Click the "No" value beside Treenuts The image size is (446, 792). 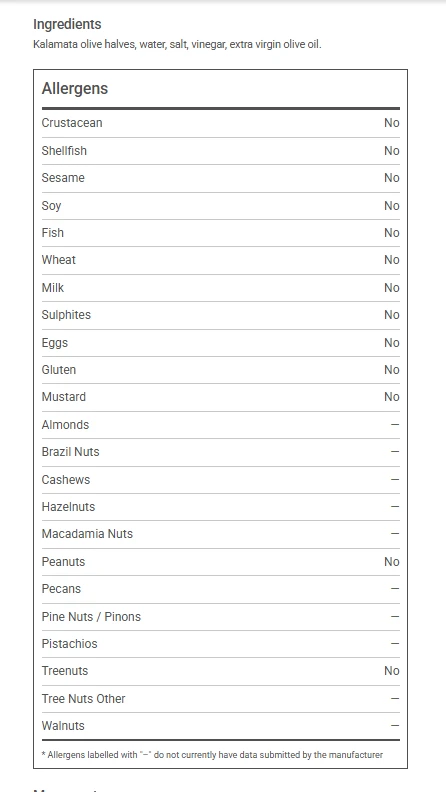click(391, 671)
